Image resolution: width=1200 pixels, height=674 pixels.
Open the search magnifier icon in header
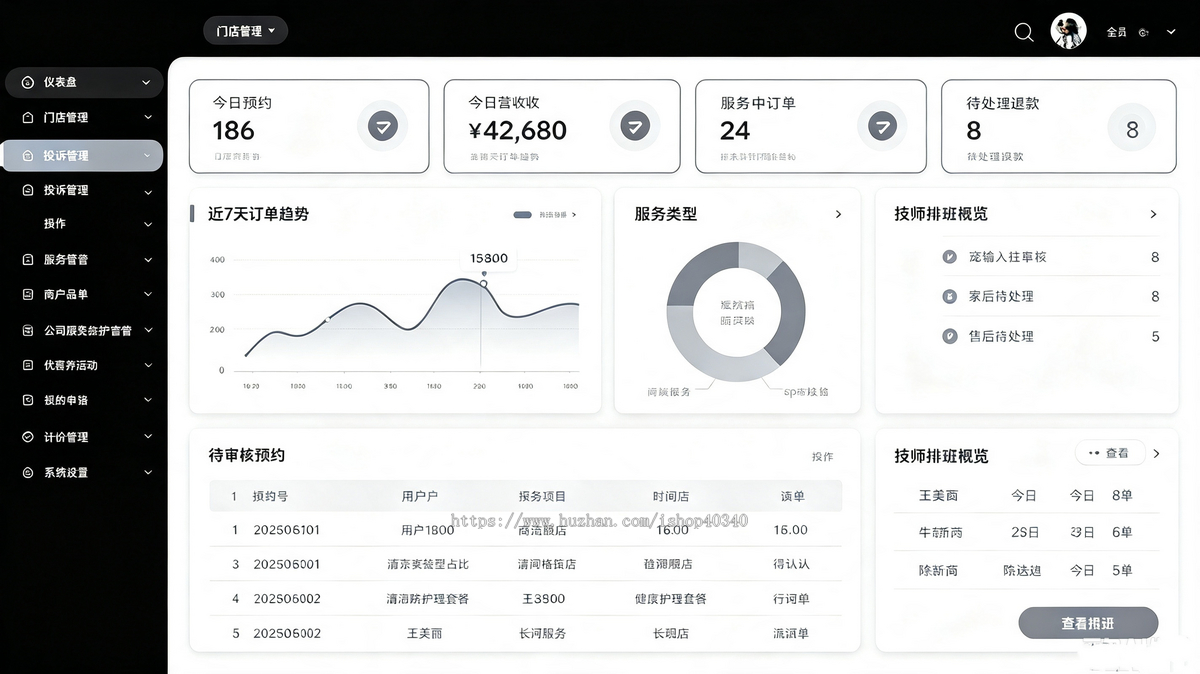(1024, 32)
